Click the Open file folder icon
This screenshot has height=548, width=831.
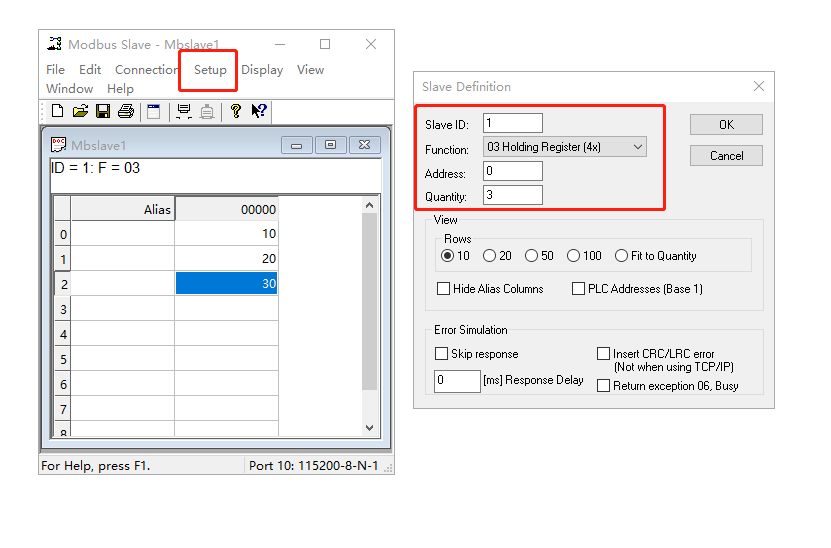click(x=80, y=111)
